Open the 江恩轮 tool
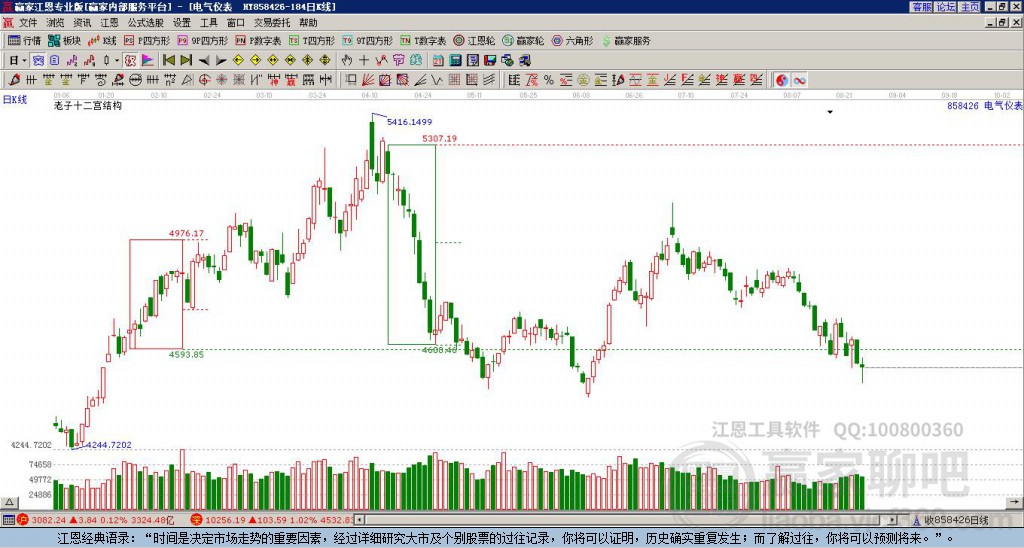The height and width of the screenshot is (548, 1024). 475,40
